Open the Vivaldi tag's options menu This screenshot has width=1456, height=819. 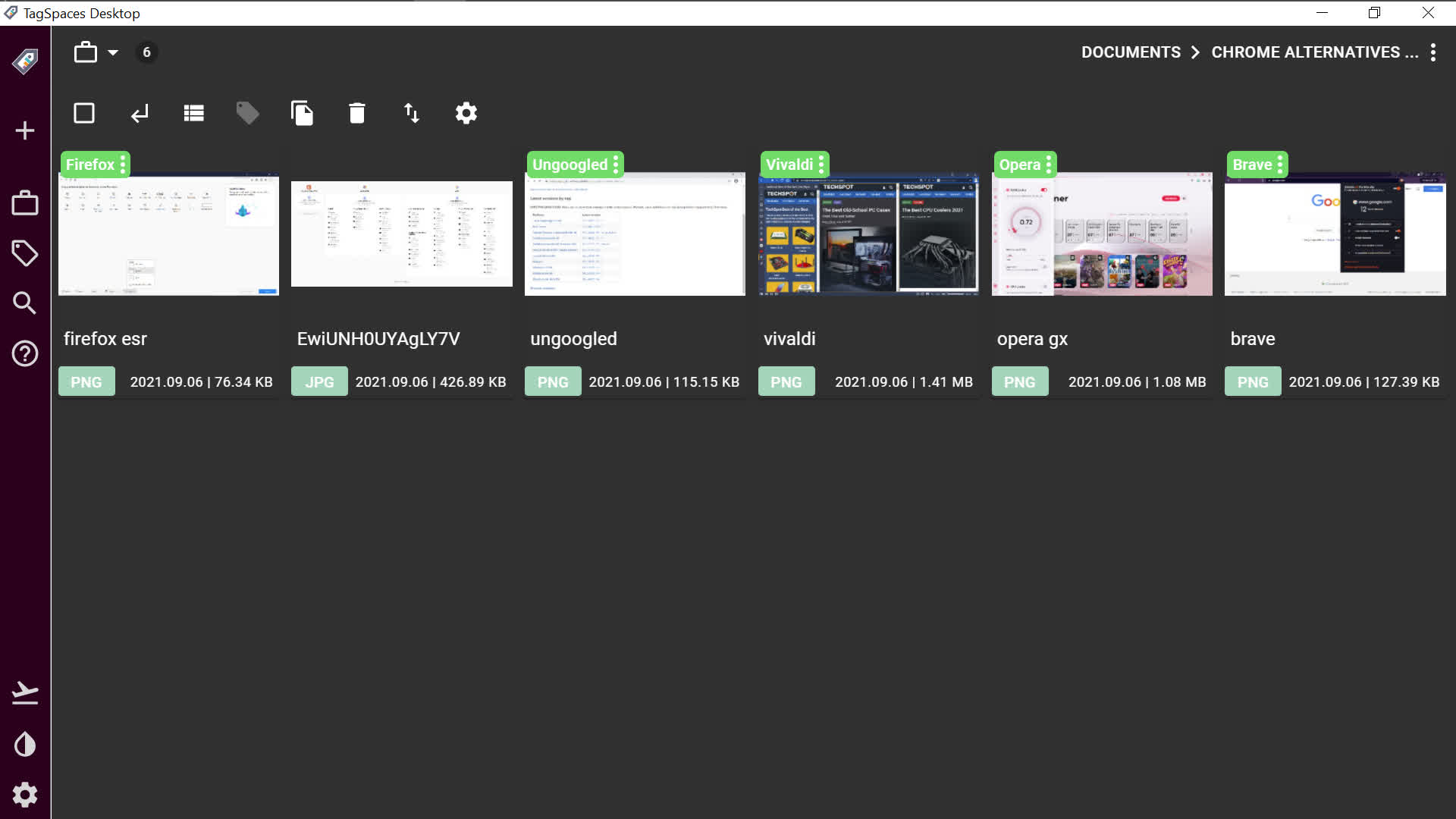coord(821,165)
